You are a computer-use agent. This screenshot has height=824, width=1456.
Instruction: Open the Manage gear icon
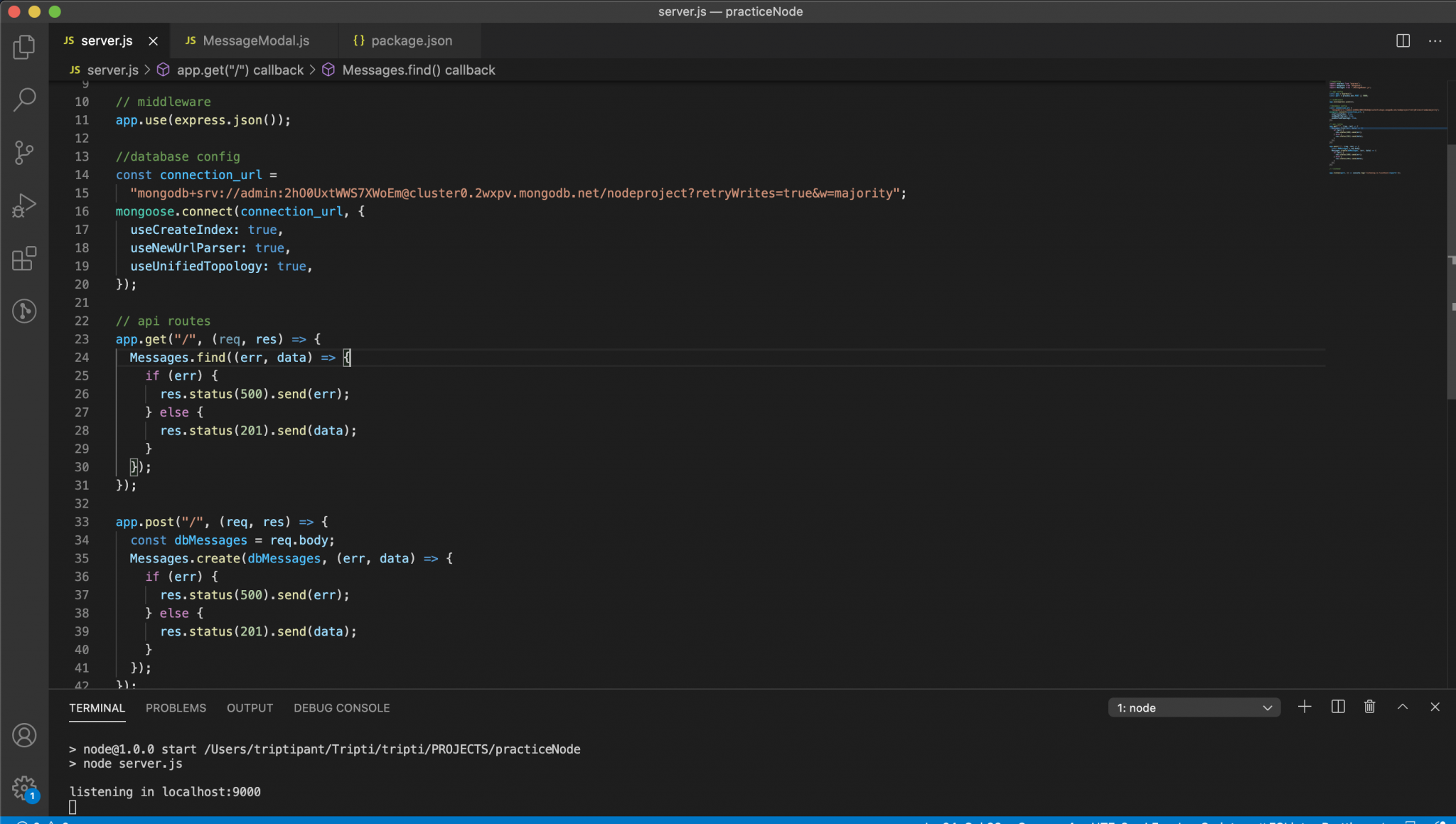(24, 788)
